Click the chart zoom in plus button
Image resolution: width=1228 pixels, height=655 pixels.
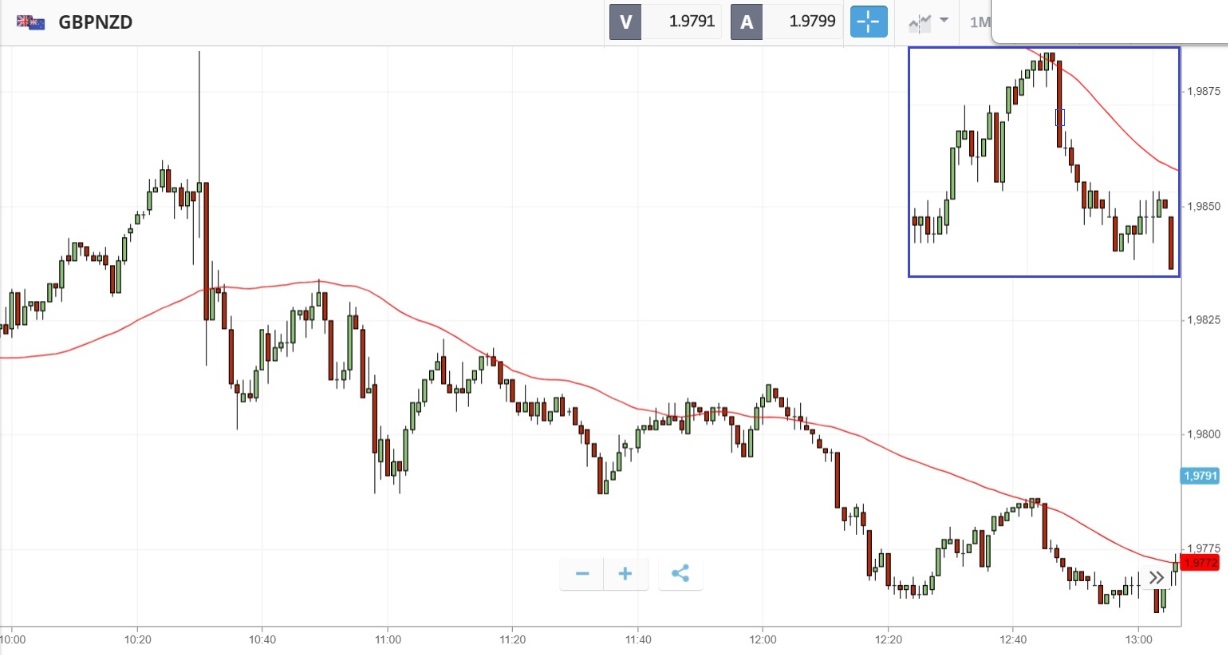(626, 574)
